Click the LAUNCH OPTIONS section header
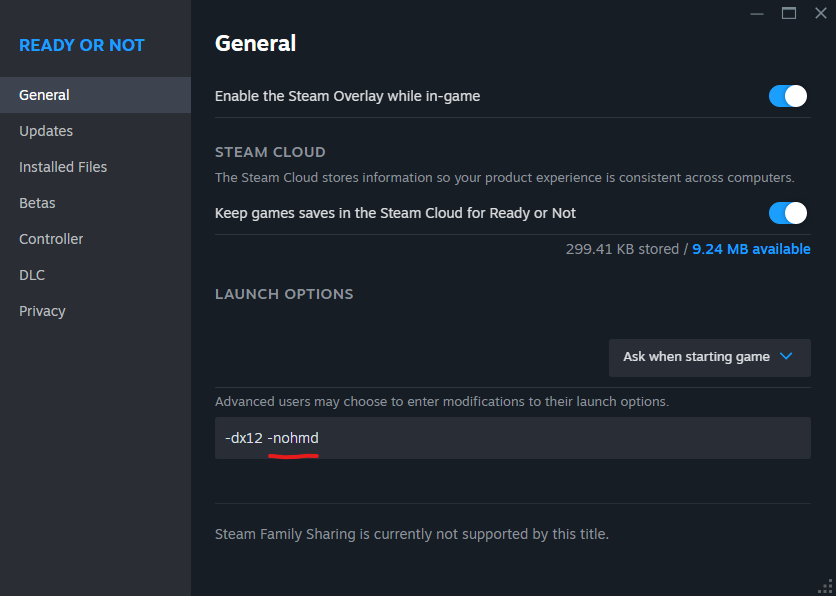The image size is (836, 596). (284, 294)
